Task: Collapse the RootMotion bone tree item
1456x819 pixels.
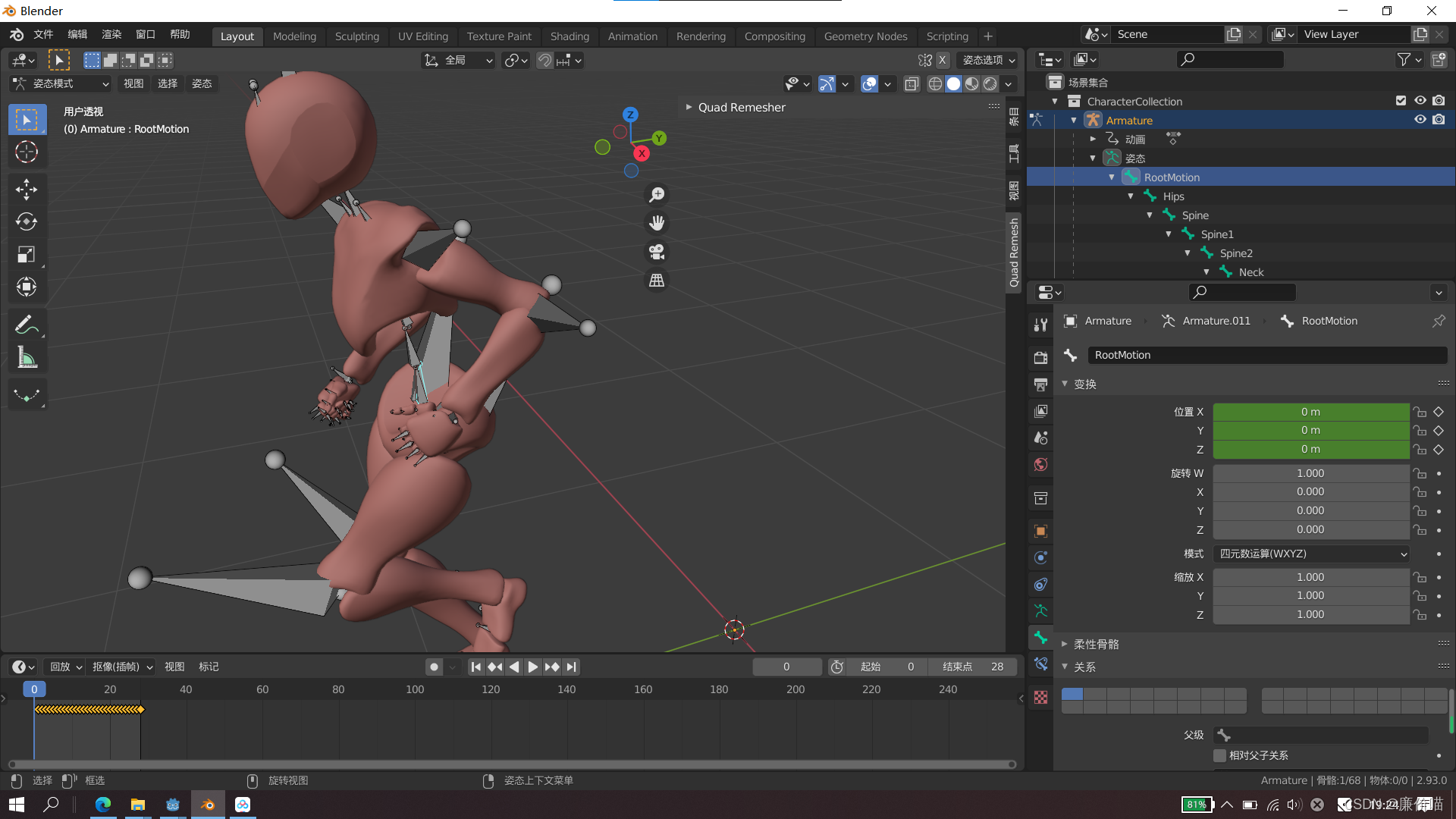Action: click(1112, 177)
